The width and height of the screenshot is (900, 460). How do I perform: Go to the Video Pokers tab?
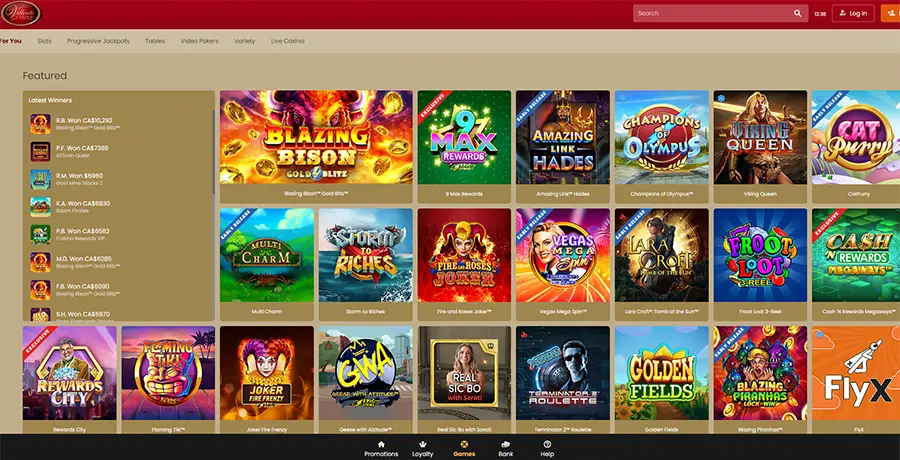pyautogui.click(x=200, y=41)
